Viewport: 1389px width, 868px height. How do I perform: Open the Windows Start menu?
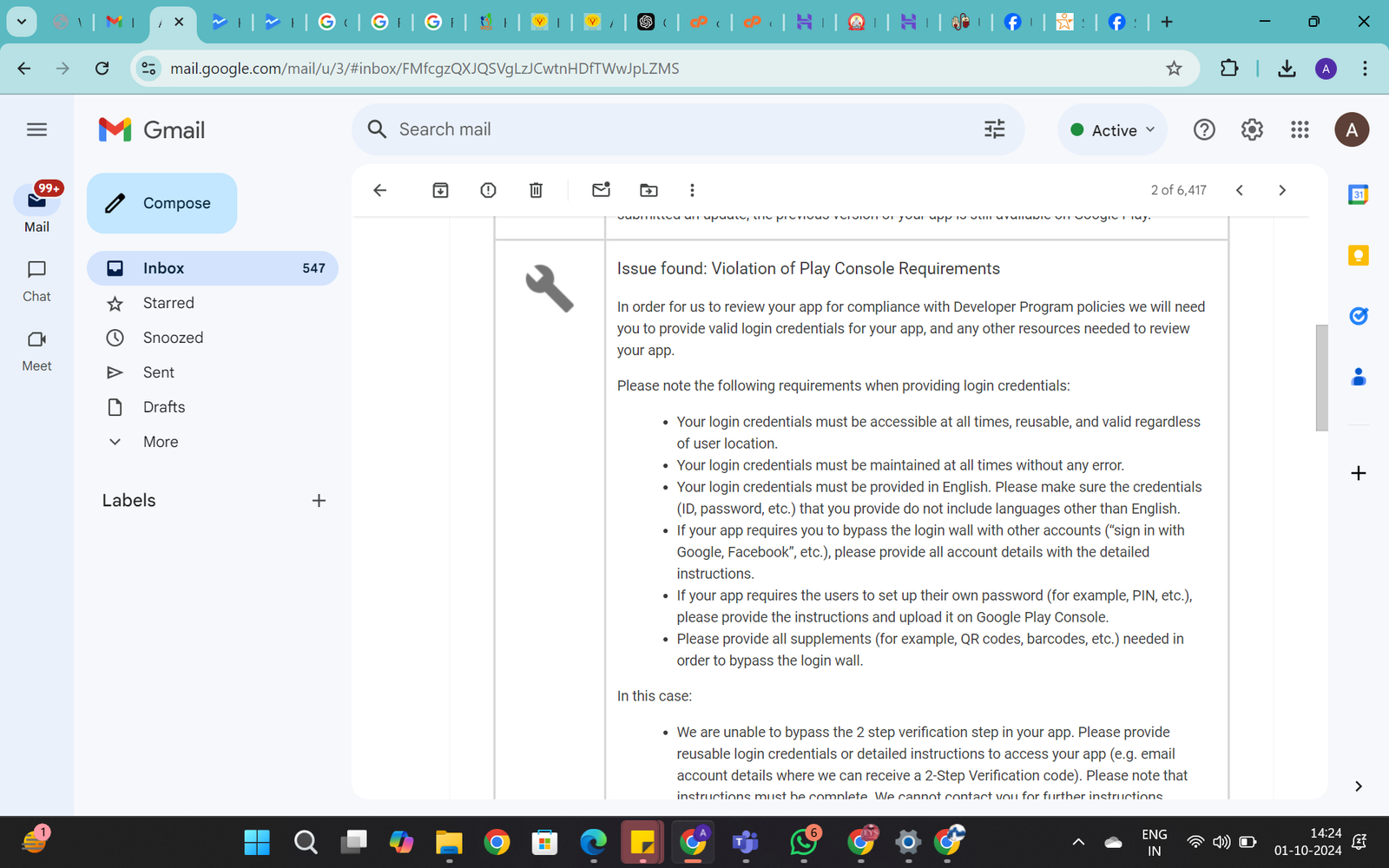(257, 842)
